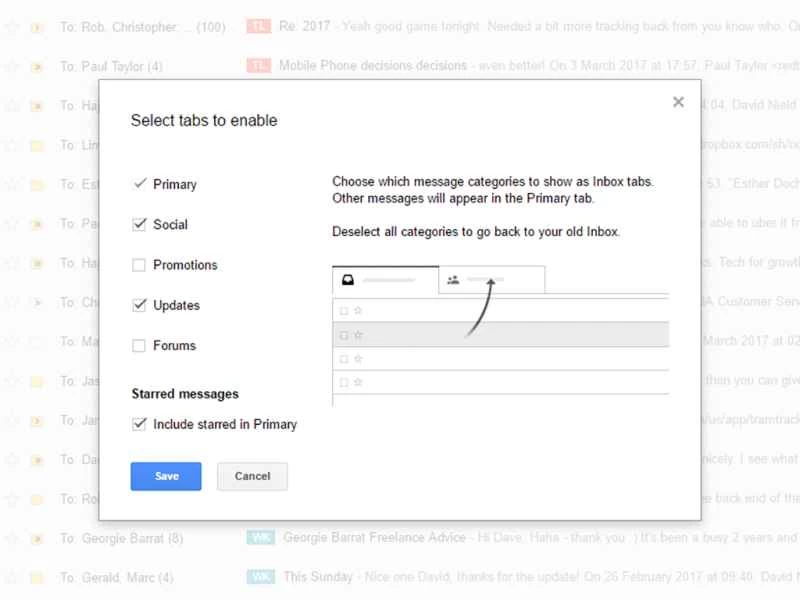Viewport: 800px width, 600px height.
Task: Enable the Forums category
Action: click(140, 345)
